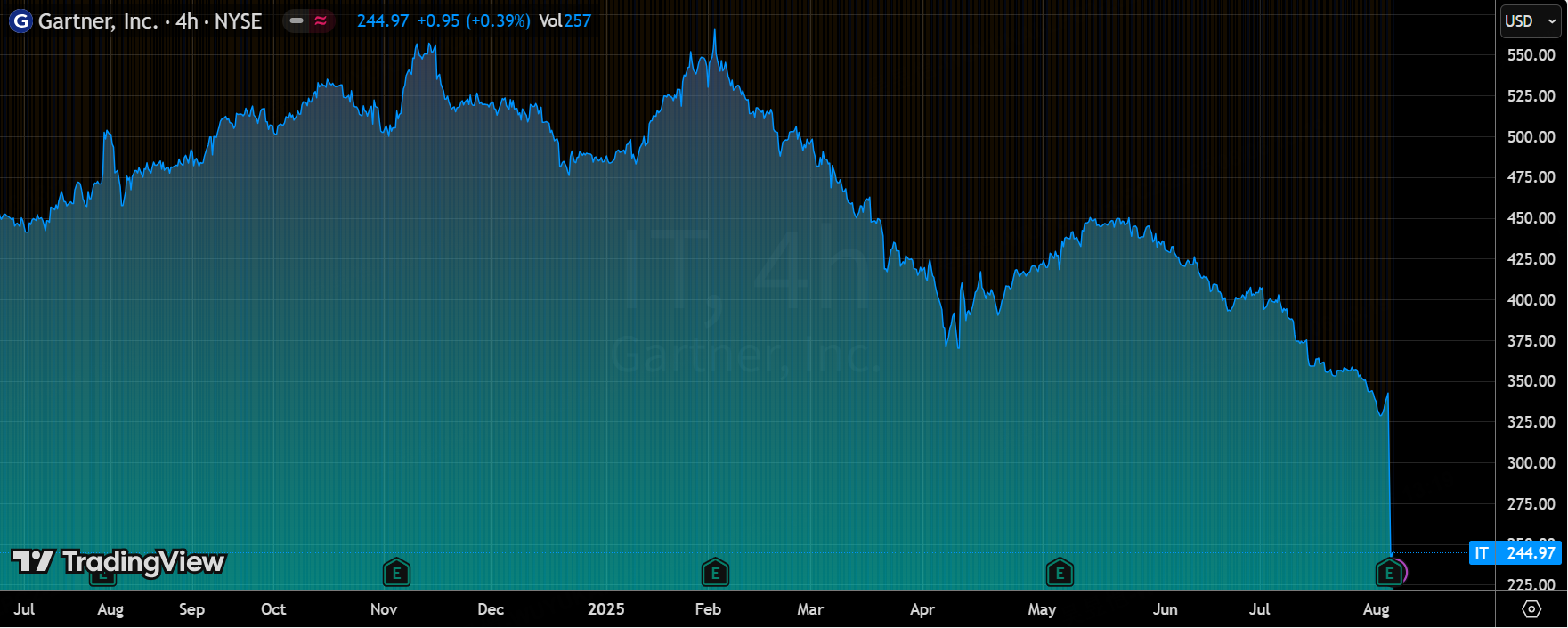This screenshot has height=628, width=1568.
Task: Click the Mar label on time axis
Action: pyautogui.click(x=810, y=609)
